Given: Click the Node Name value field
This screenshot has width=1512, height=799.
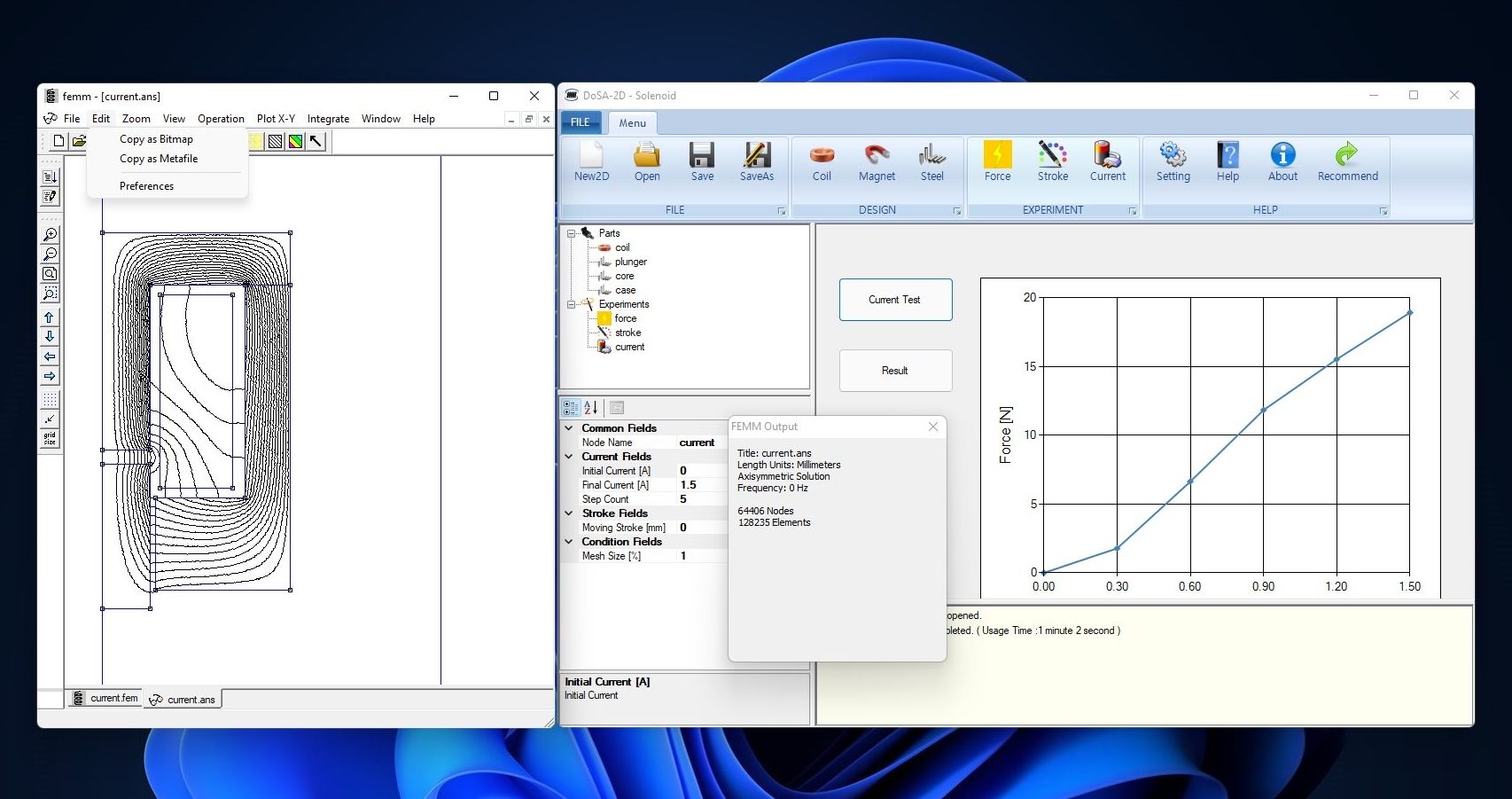Looking at the screenshot, I should point(702,443).
